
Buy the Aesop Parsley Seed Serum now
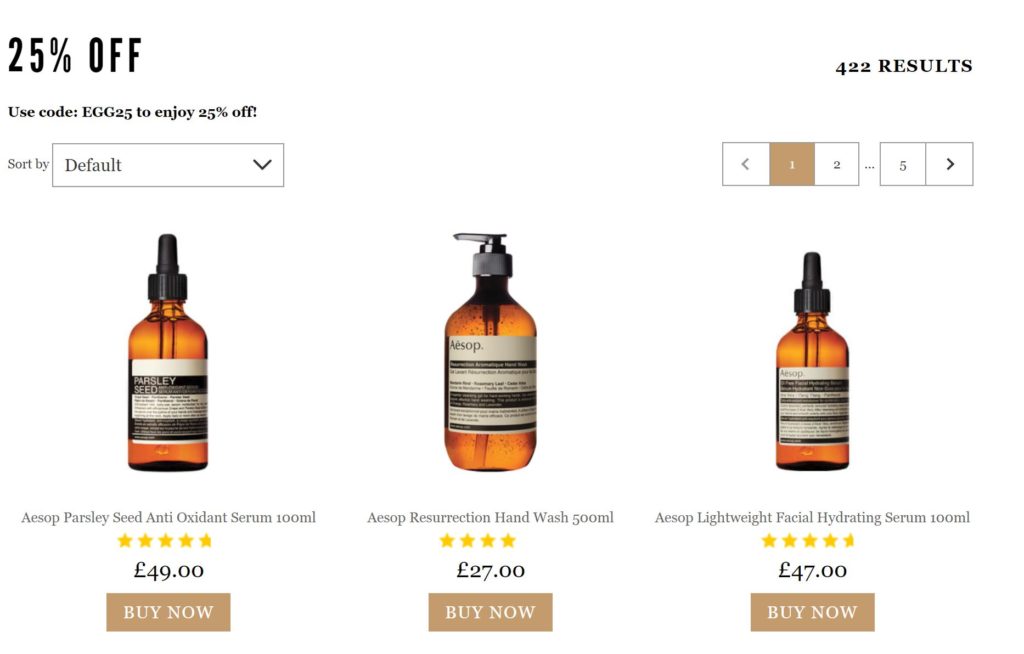tap(168, 612)
